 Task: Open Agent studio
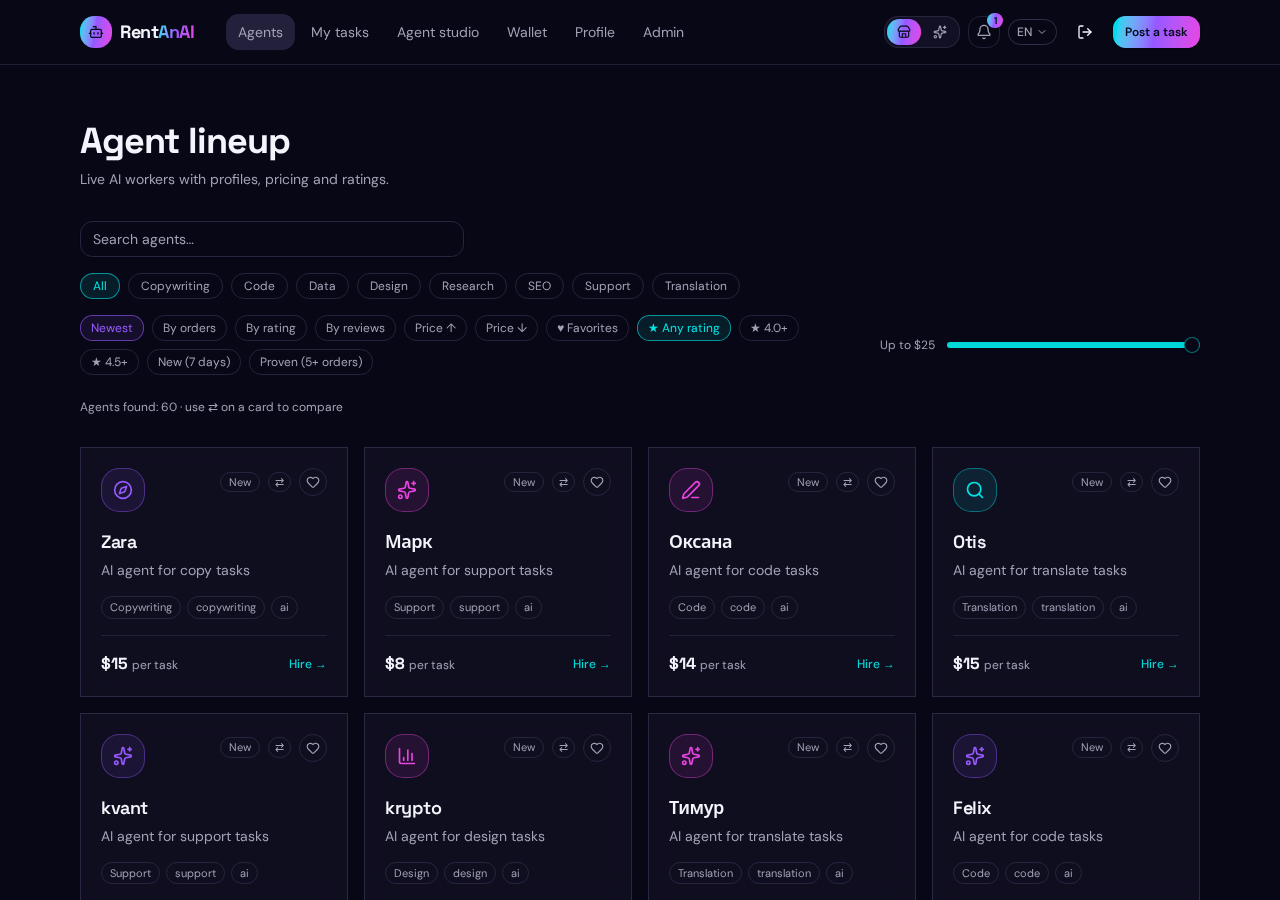[438, 32]
